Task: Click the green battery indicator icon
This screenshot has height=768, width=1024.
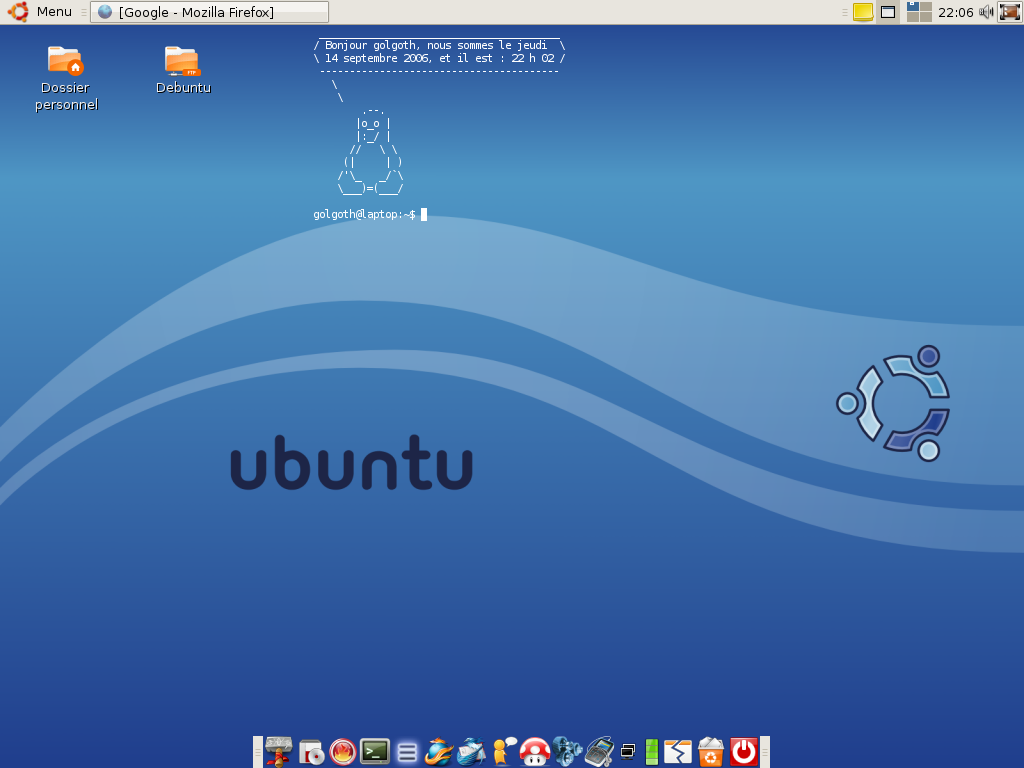Action: (651, 752)
